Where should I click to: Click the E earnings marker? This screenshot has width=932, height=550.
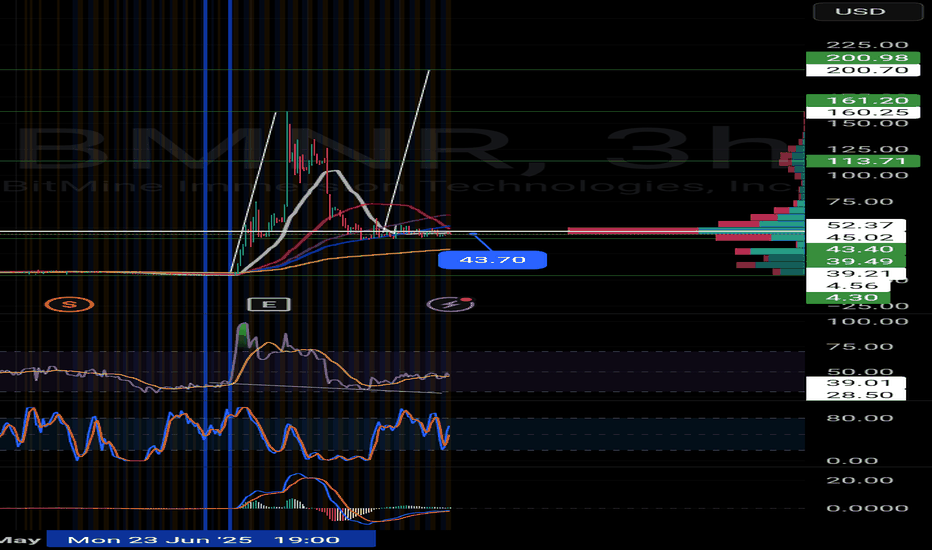pyautogui.click(x=269, y=304)
